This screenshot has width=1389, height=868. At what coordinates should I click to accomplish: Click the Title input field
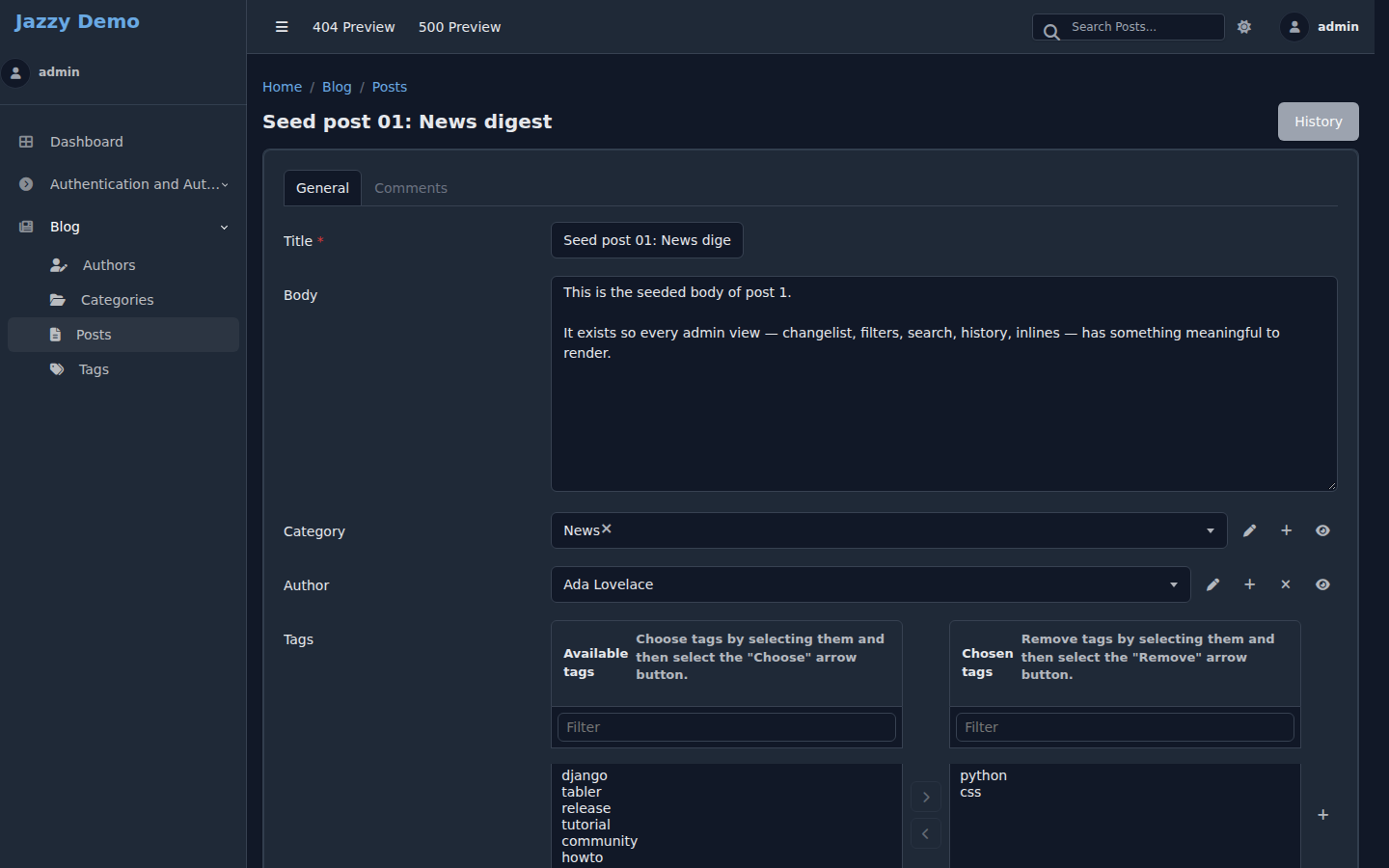click(647, 240)
